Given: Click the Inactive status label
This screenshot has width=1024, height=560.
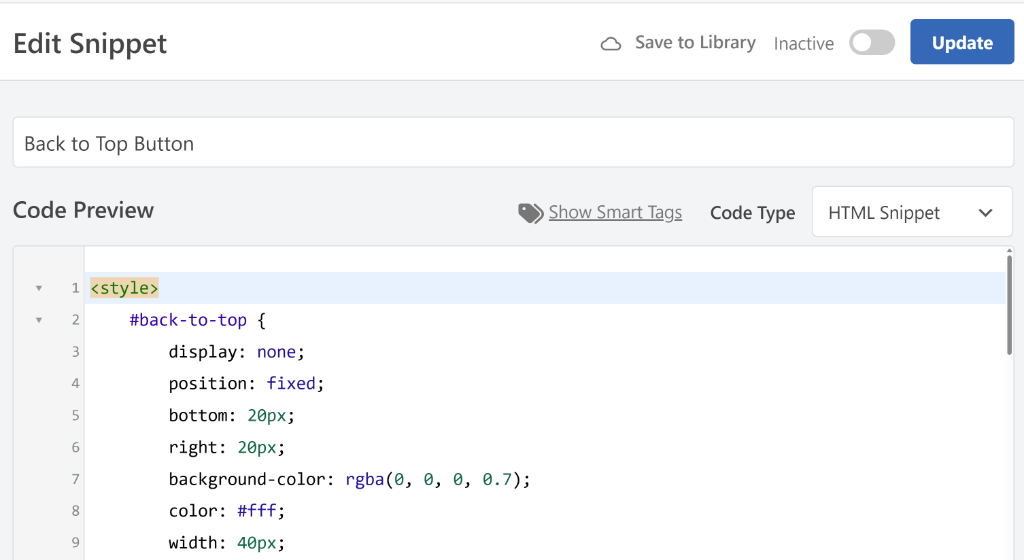Looking at the screenshot, I should coord(803,43).
